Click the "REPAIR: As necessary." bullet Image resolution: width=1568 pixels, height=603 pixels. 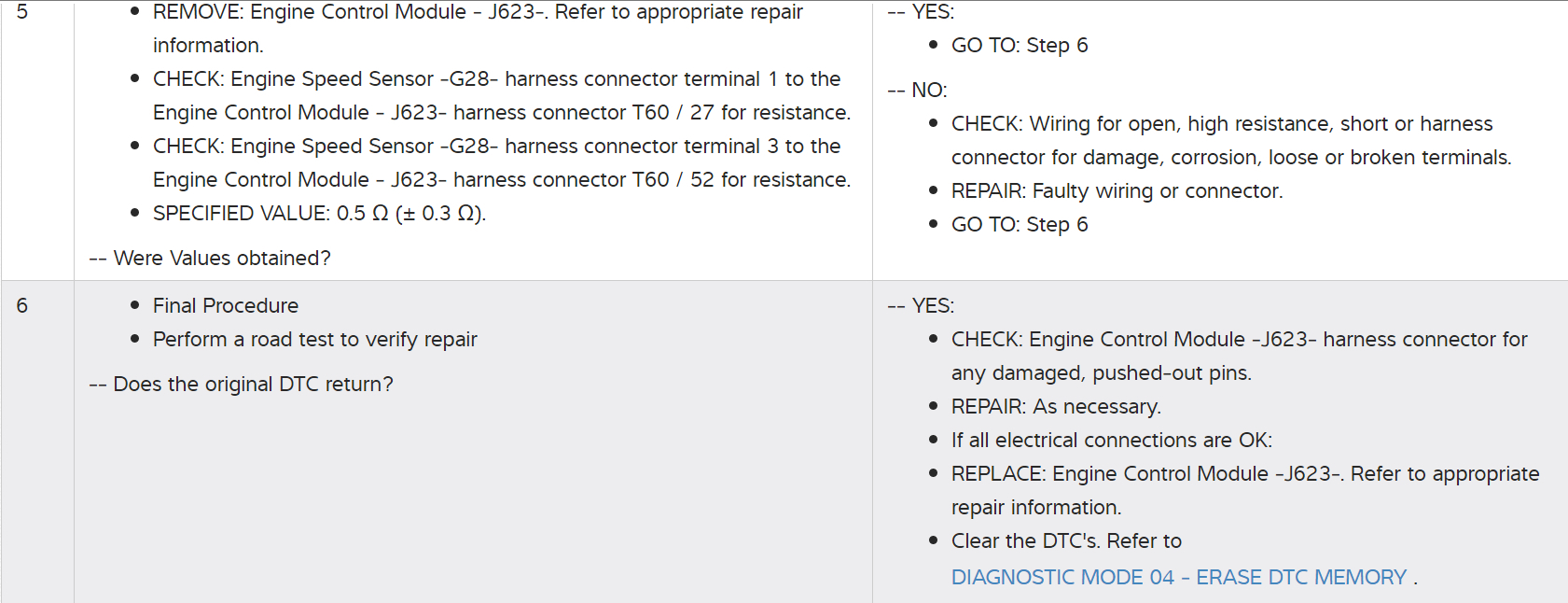coord(1056,407)
